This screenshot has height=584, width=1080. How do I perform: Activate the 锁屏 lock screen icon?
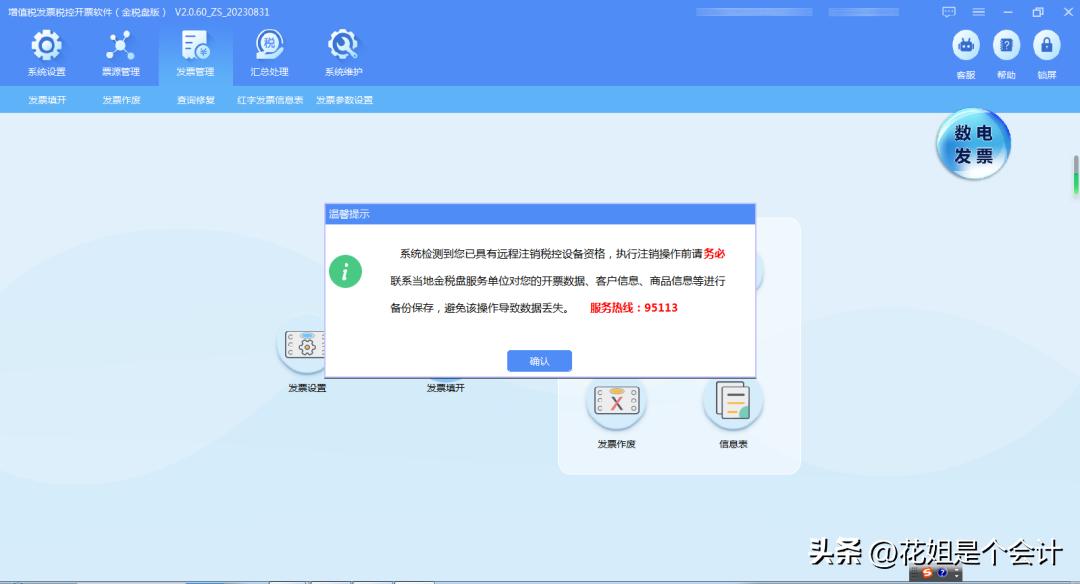(1047, 47)
